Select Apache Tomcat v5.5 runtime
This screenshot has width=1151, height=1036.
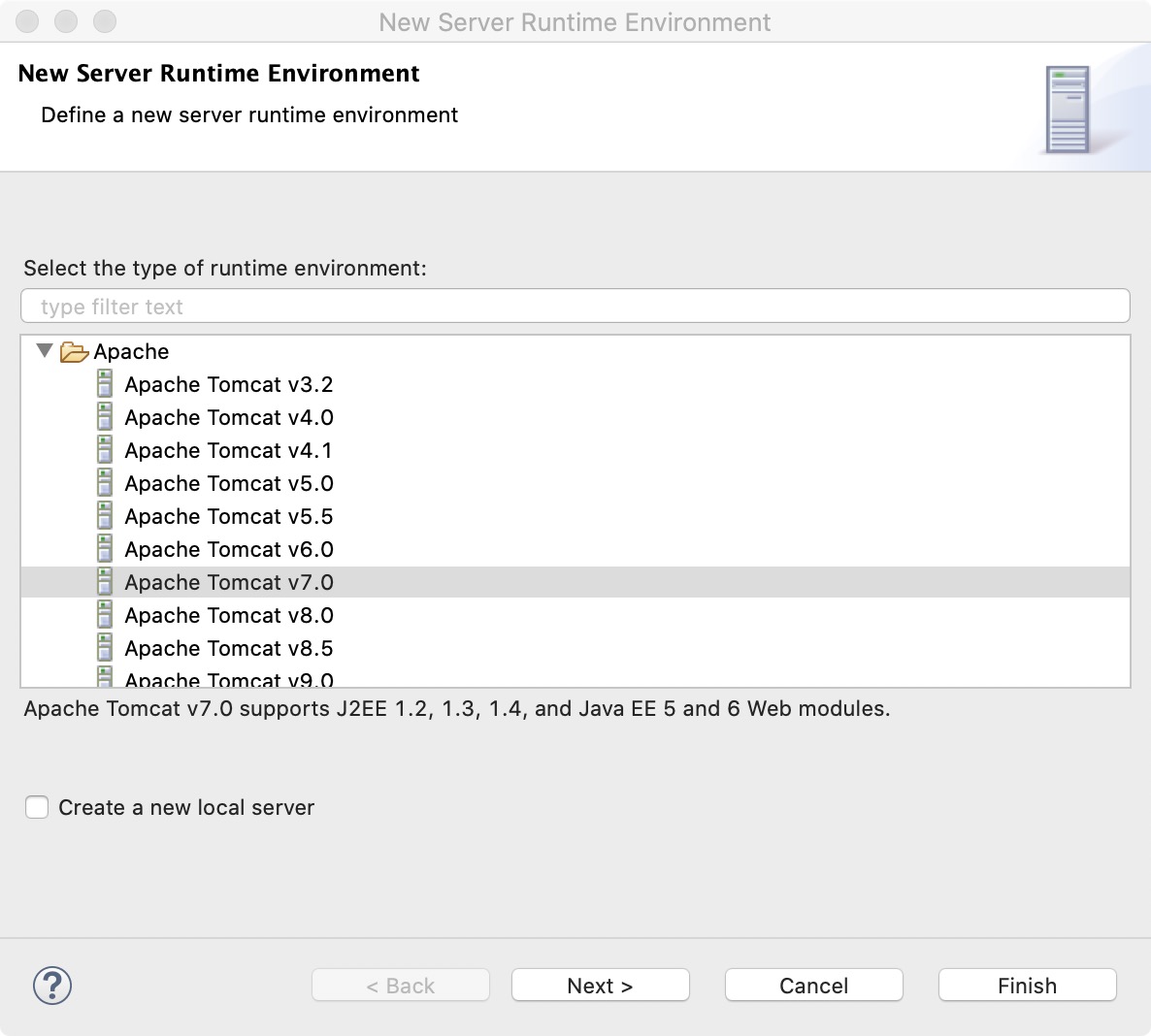coord(228,516)
